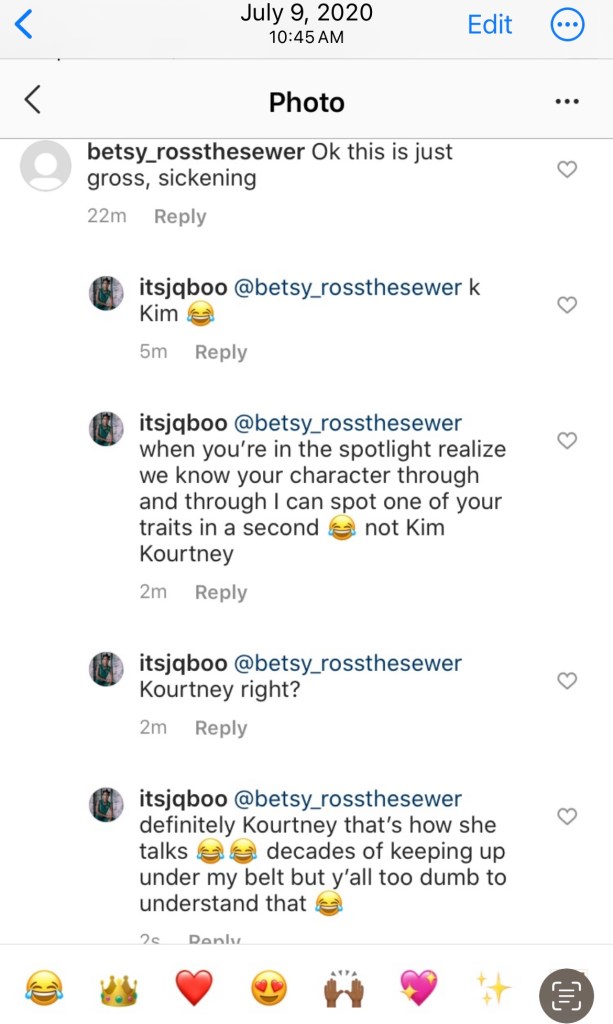Insert the red heart emoji reaction
613x1024 pixels.
pos(194,989)
